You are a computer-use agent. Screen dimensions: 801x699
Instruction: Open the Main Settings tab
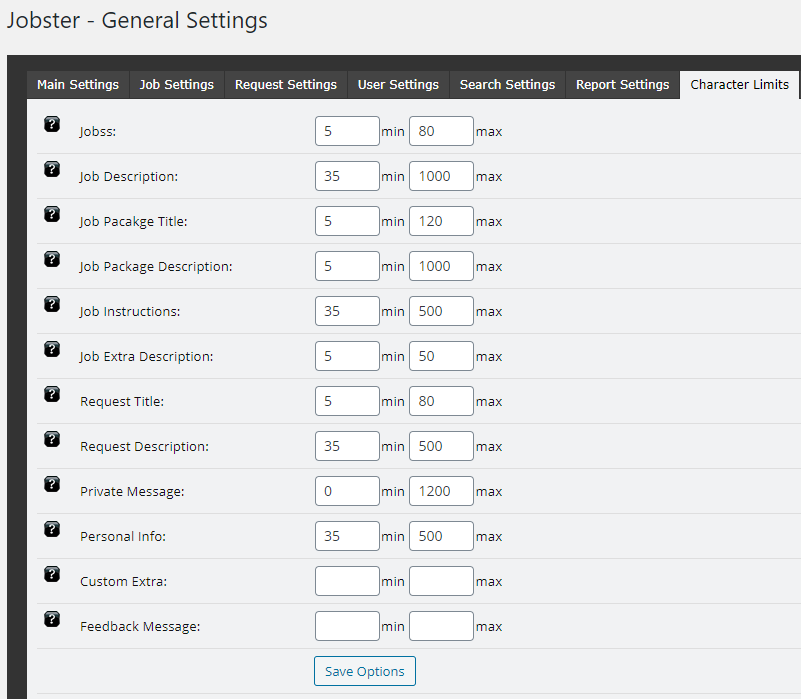[x=78, y=85]
